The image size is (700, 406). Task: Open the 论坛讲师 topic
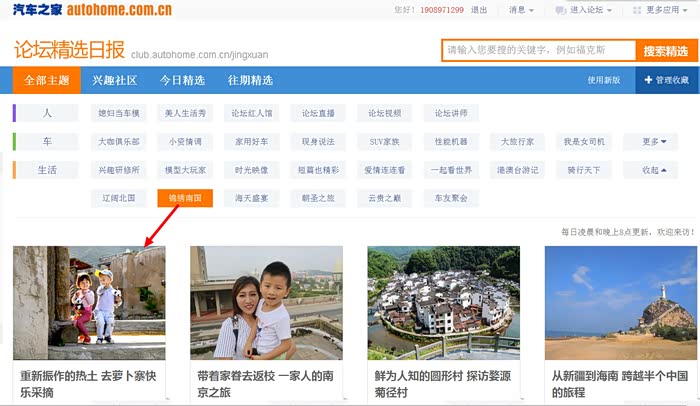(x=451, y=113)
